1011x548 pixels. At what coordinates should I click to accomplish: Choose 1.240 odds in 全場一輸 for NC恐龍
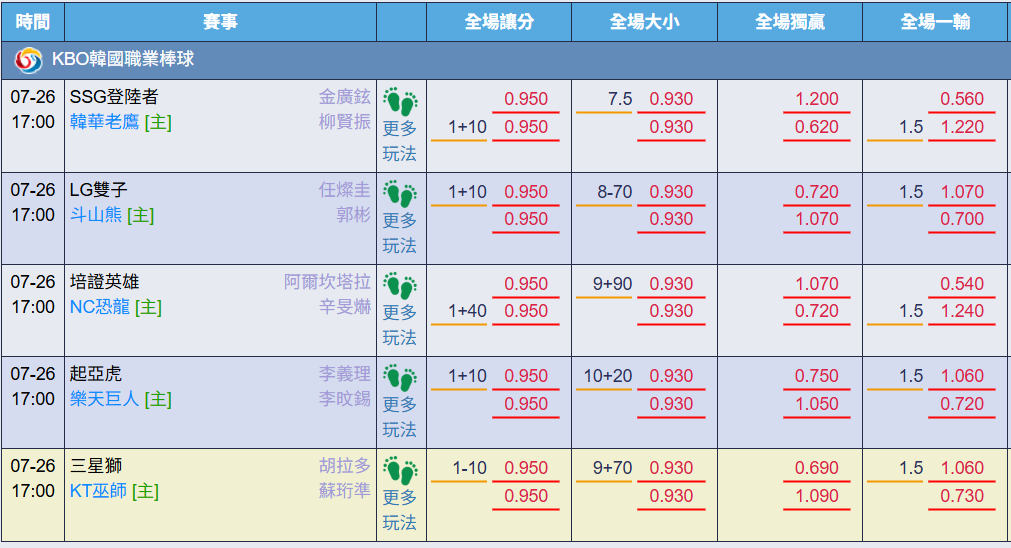(962, 311)
